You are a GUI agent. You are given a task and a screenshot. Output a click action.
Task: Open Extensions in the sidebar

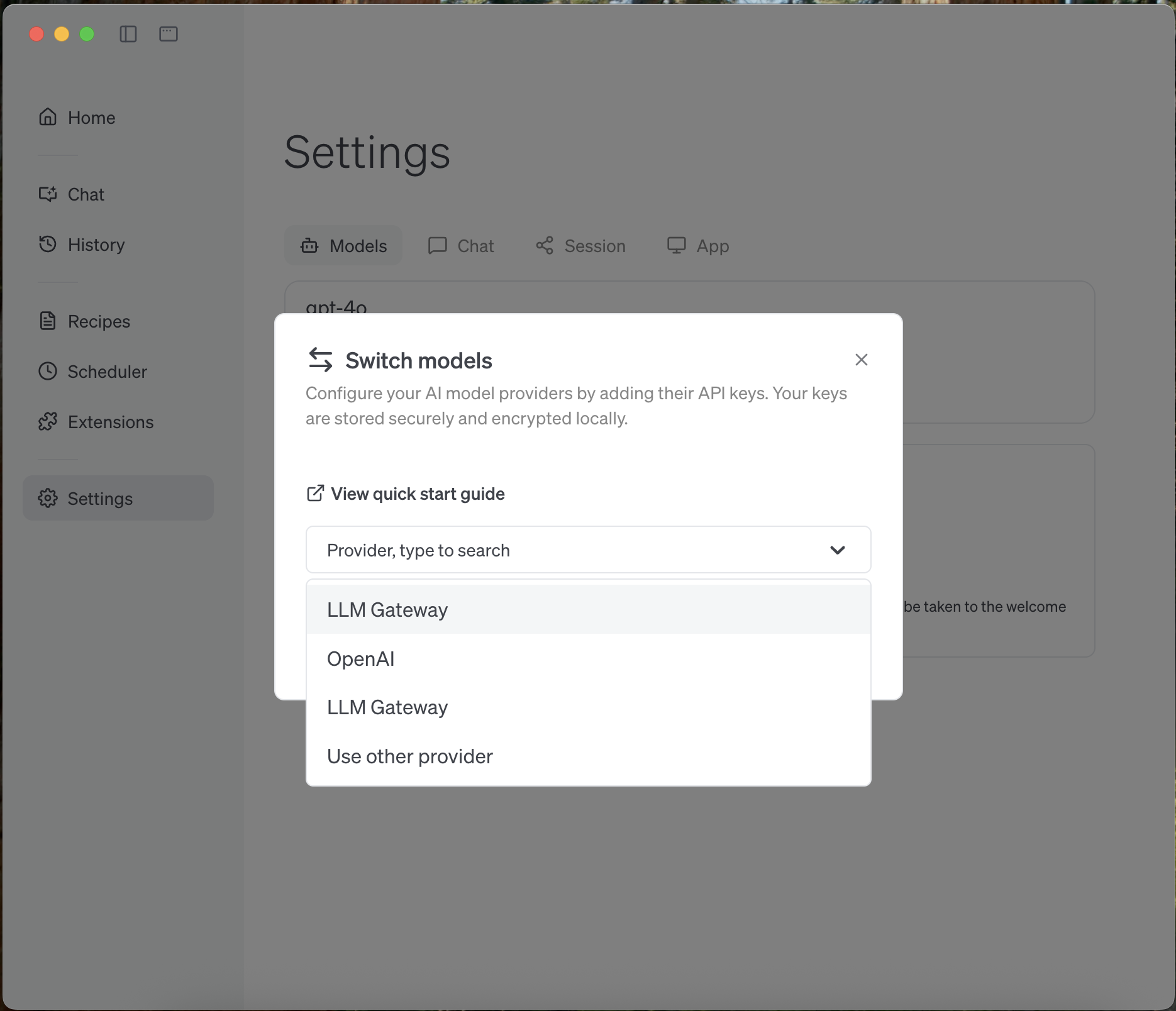118,422
